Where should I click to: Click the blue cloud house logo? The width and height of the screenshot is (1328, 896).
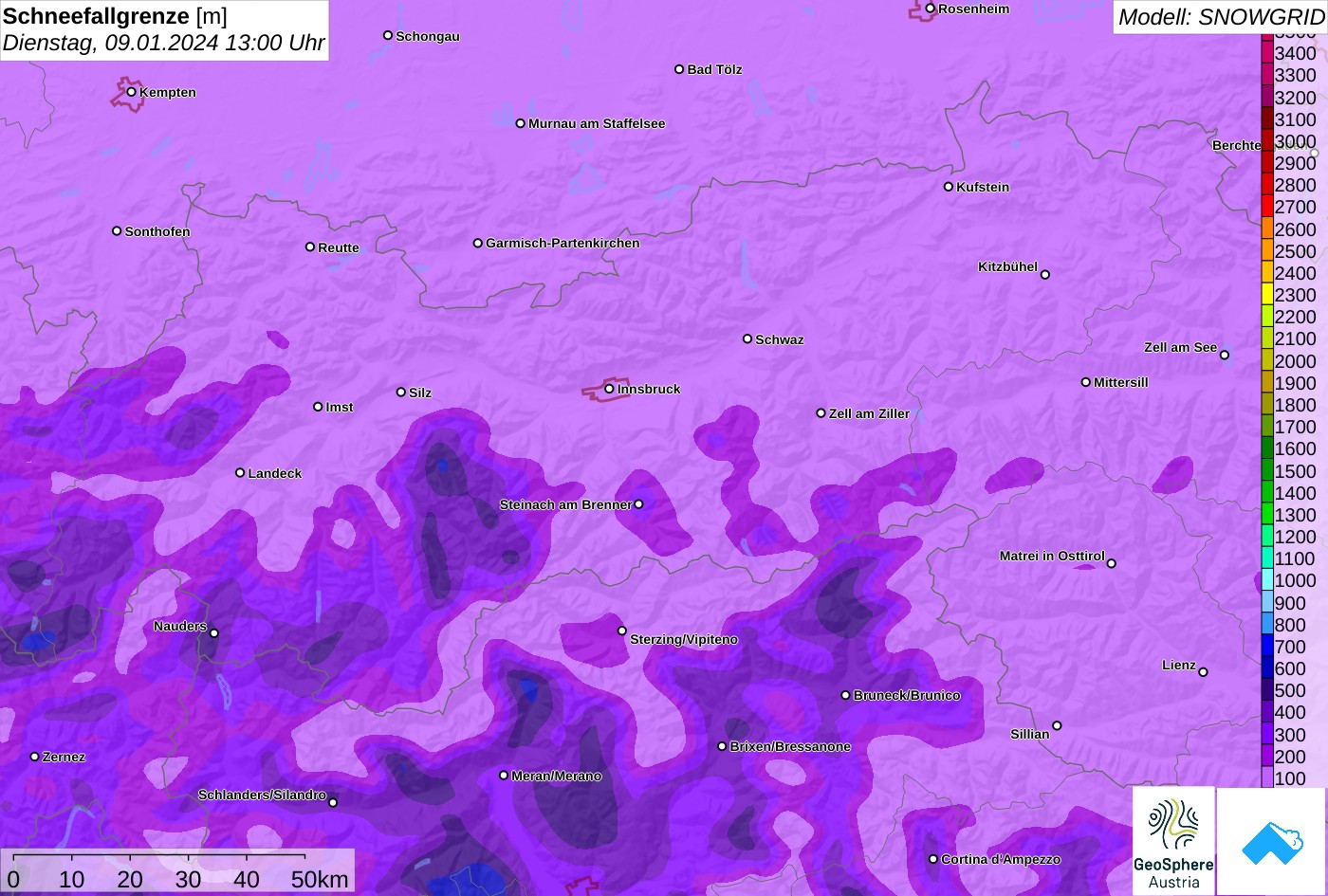coord(1271,841)
